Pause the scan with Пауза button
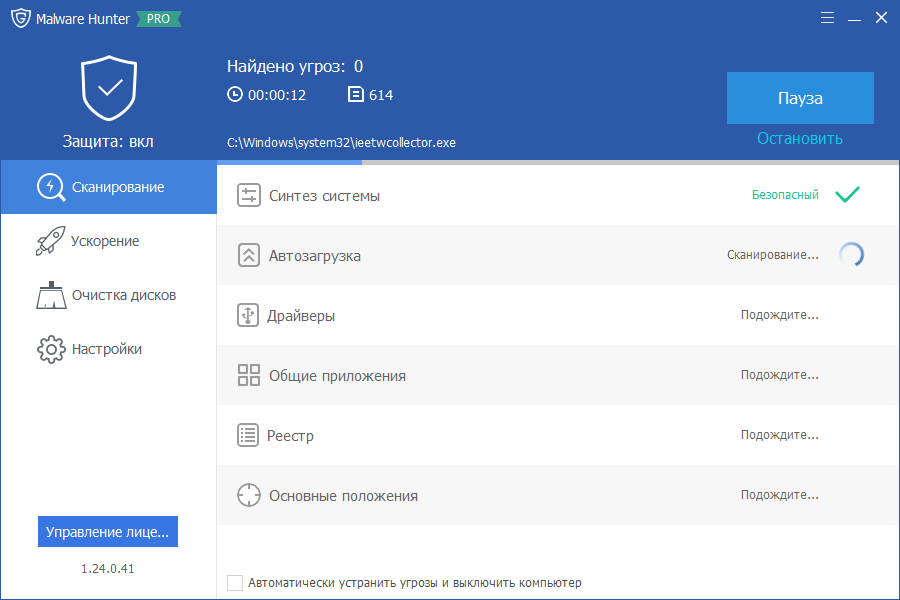Screen dimensions: 900x600 point(800,98)
